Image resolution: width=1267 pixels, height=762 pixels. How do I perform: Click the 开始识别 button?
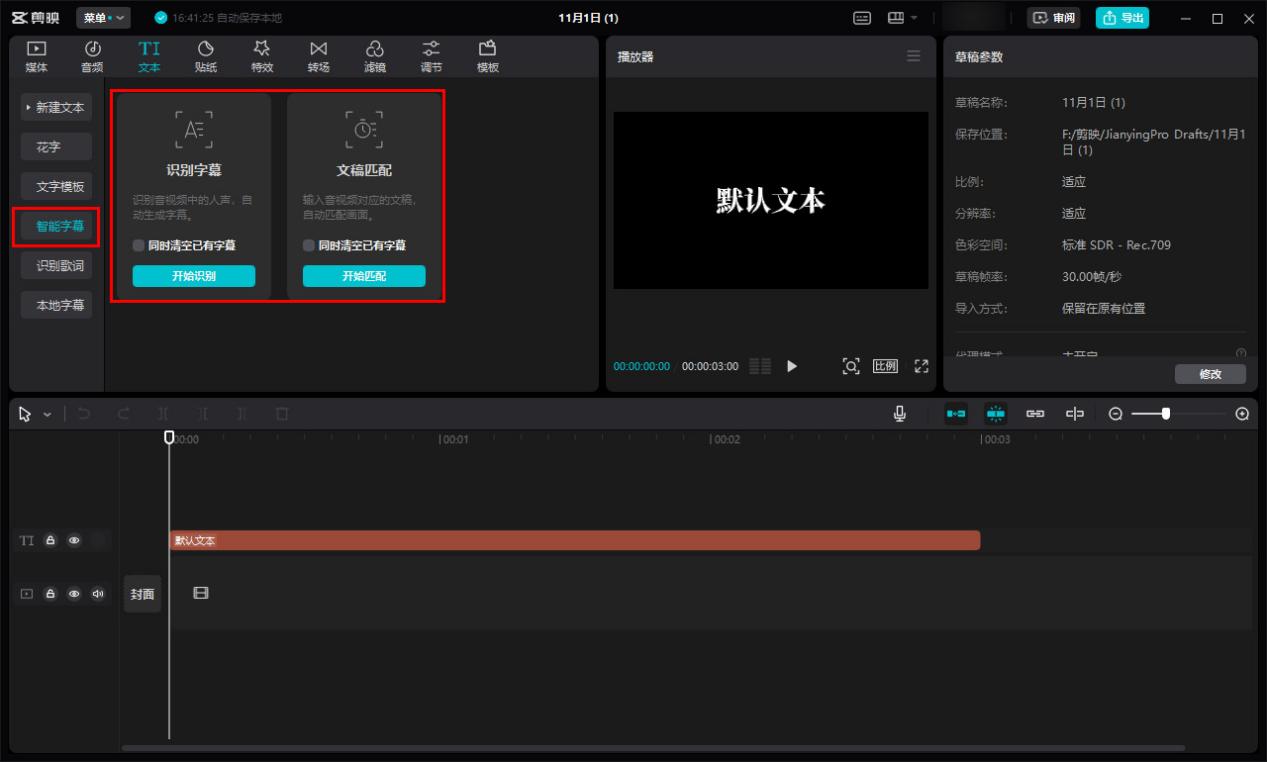point(193,276)
